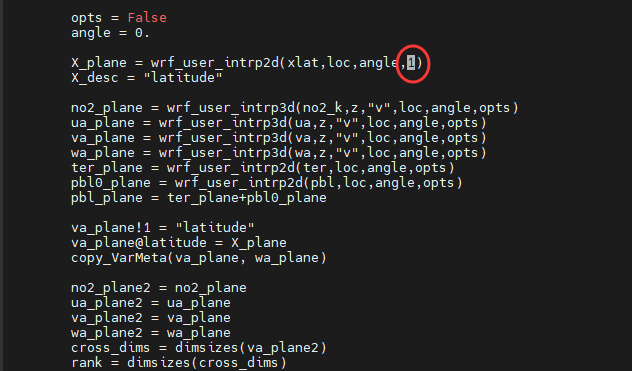Click the wa_plane2 = wa_plane line
Image resolution: width=632 pixels, height=371 pixels.
[151, 333]
